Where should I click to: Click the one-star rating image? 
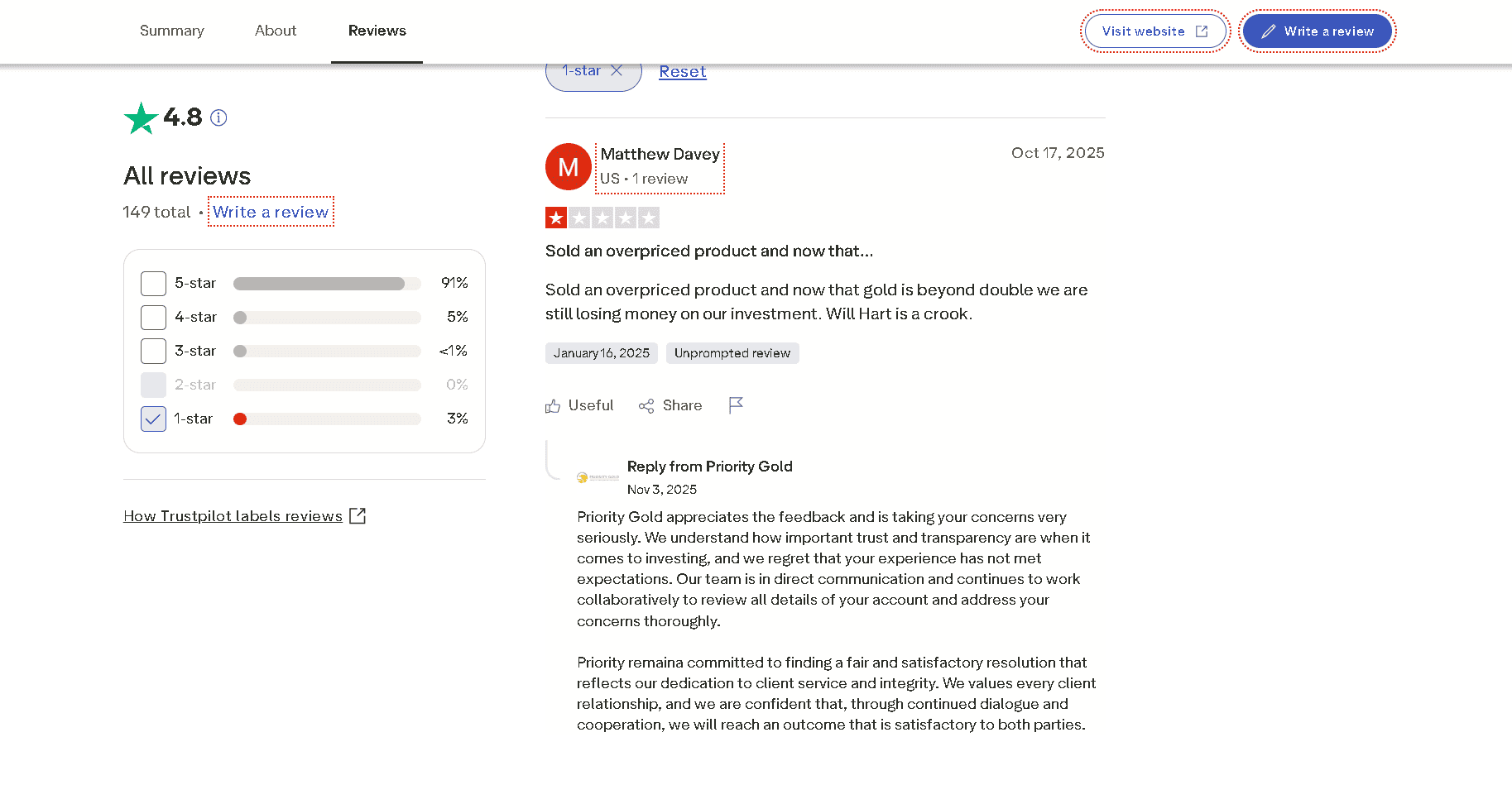click(602, 218)
